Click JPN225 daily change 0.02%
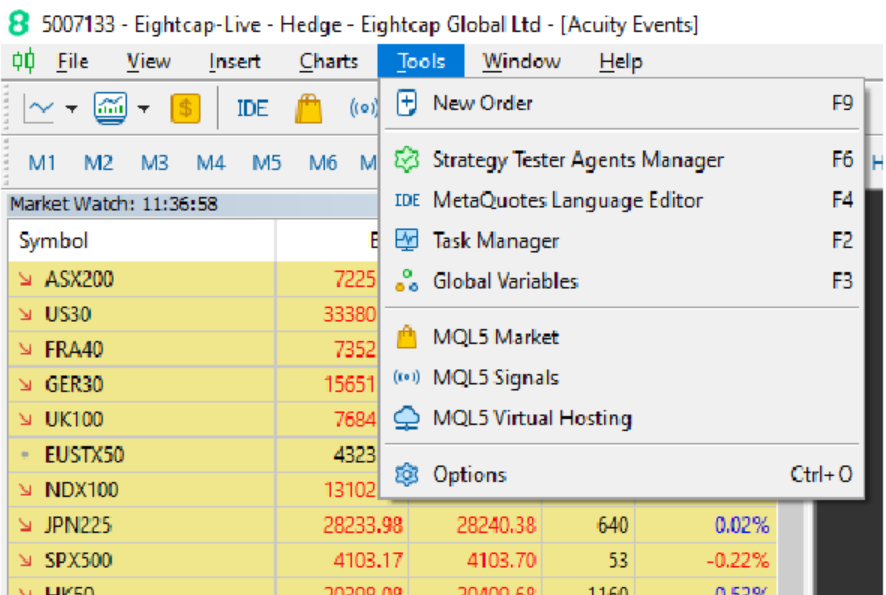Screen dimensions: 886x595 (x=742, y=525)
